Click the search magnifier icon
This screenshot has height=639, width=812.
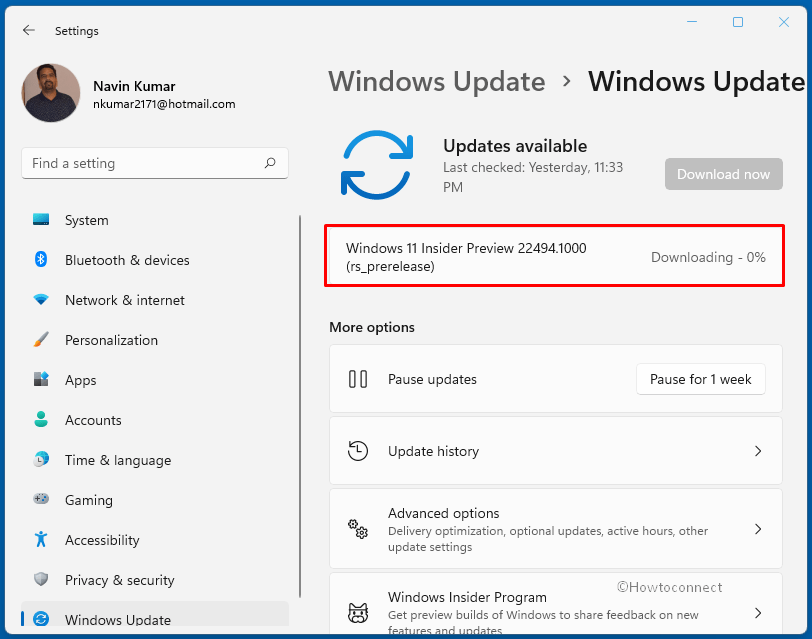point(270,163)
